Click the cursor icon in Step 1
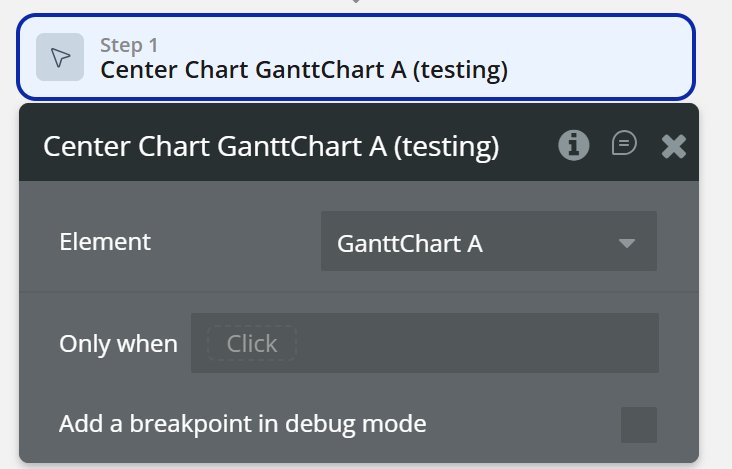This screenshot has width=732, height=469. [60, 58]
